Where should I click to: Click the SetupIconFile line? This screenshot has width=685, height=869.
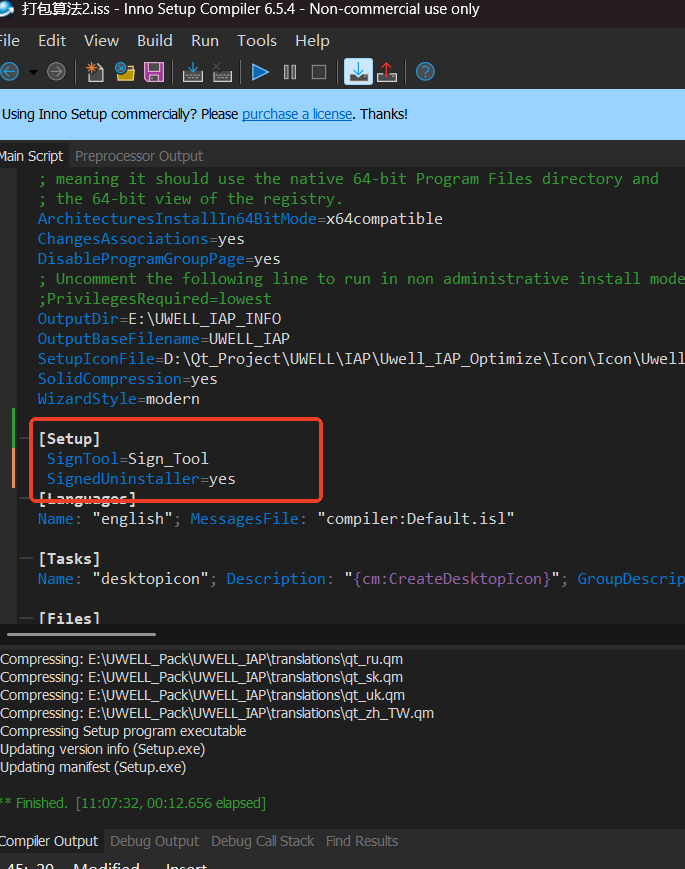[x=361, y=359]
